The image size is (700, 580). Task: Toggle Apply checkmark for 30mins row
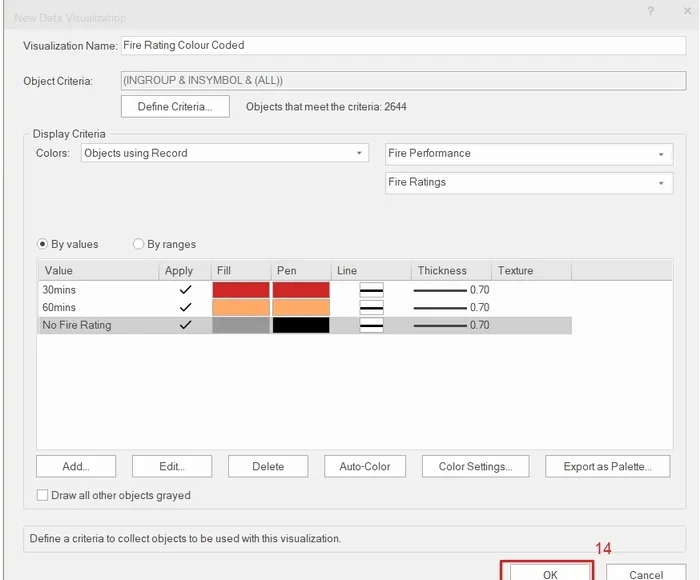[184, 290]
